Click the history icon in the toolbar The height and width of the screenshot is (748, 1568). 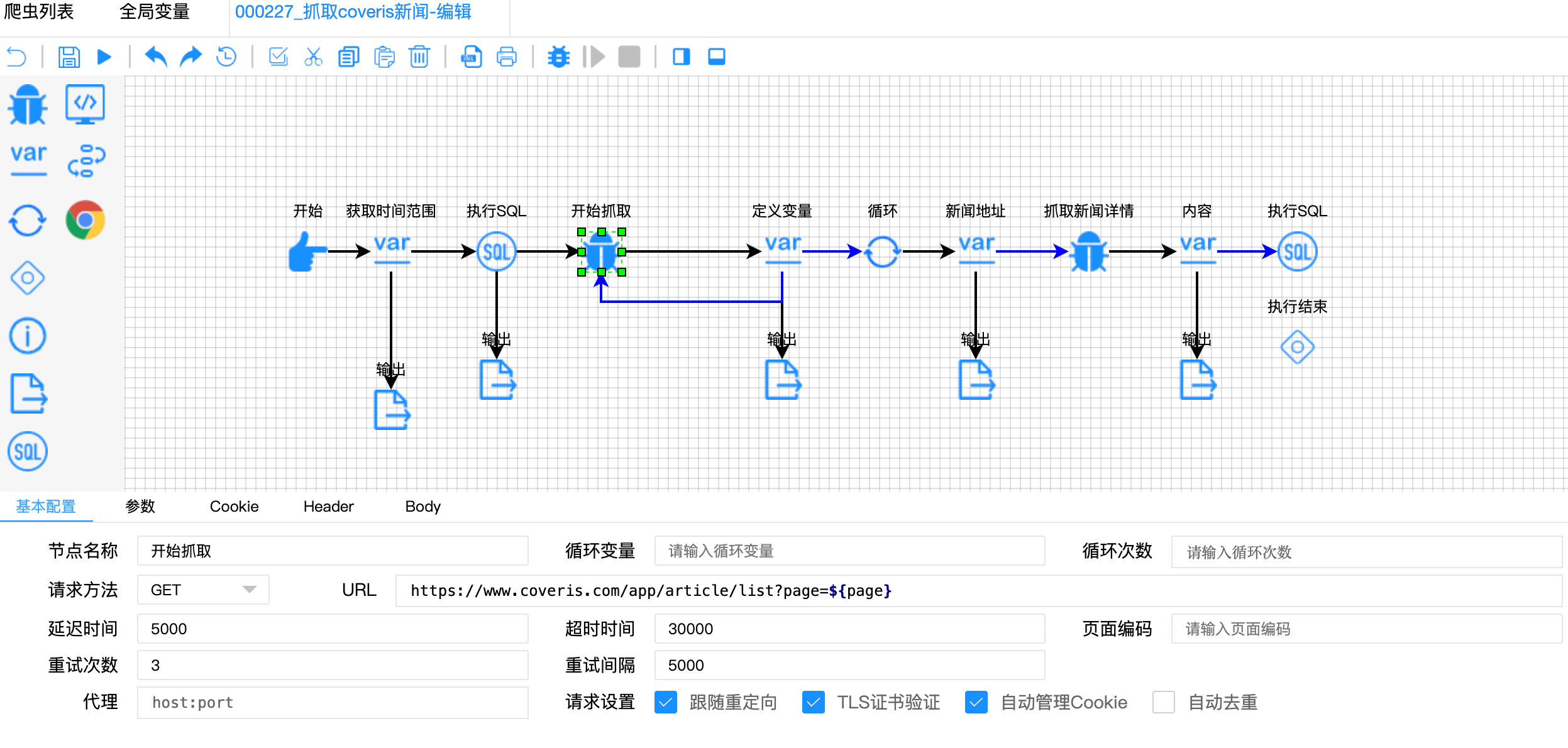[226, 57]
